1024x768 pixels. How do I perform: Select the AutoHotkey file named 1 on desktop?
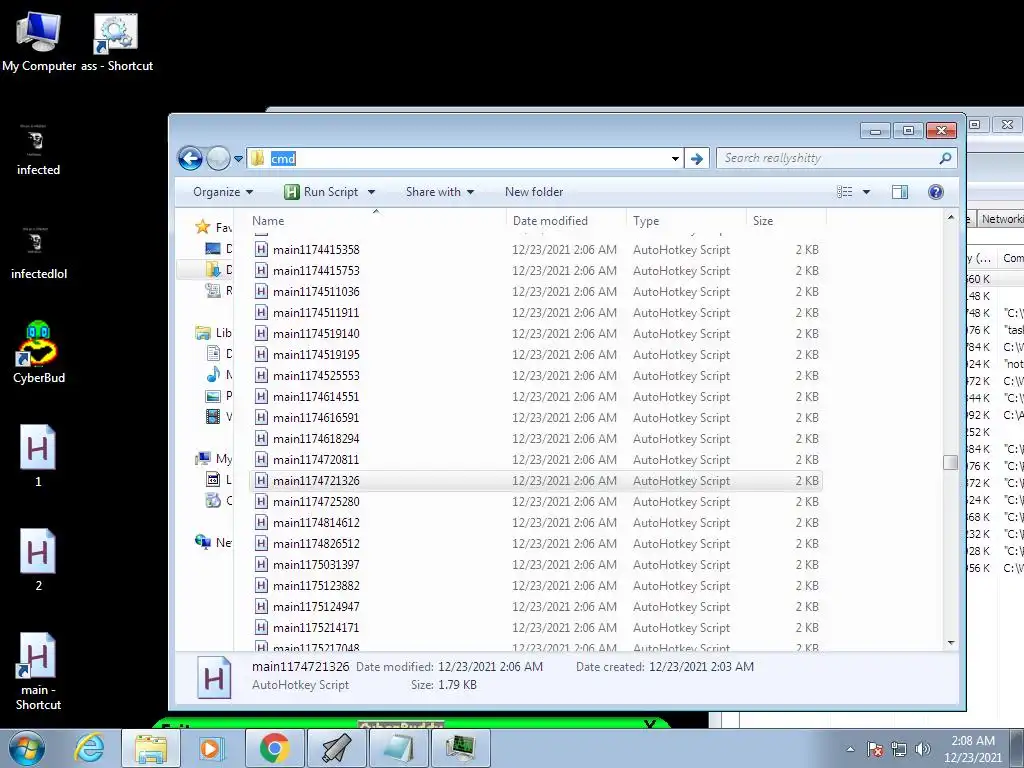click(x=38, y=456)
